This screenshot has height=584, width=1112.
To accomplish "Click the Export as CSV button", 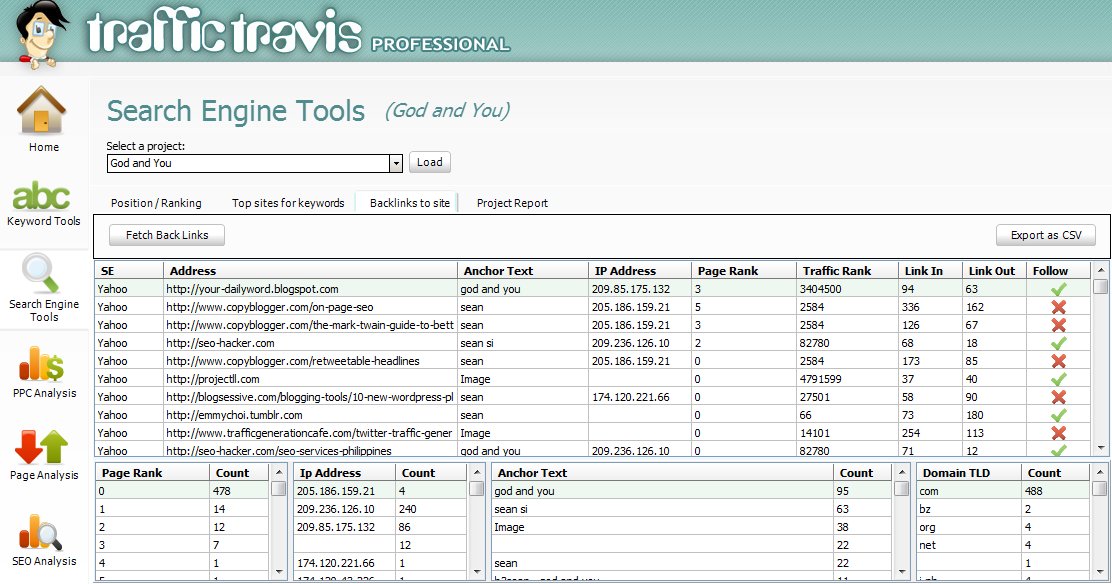I will tap(1045, 235).
